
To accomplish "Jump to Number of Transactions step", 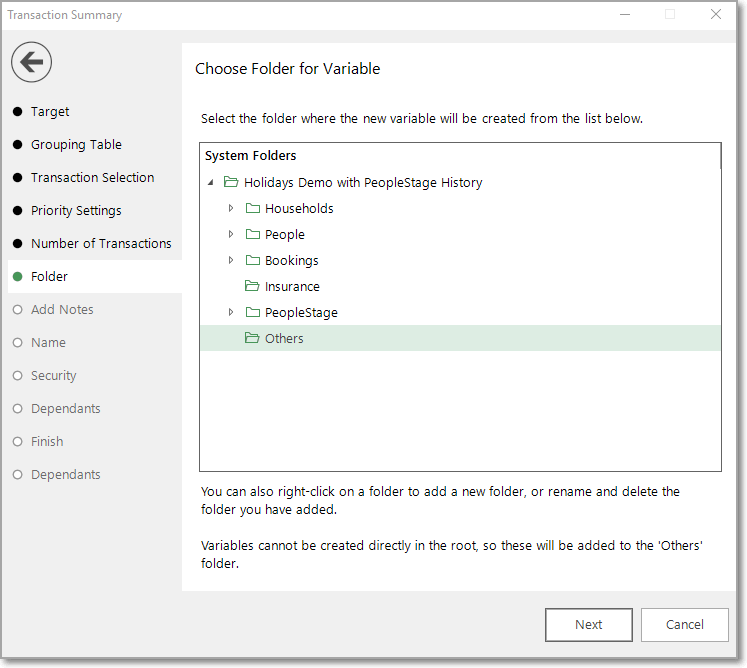I will point(101,243).
